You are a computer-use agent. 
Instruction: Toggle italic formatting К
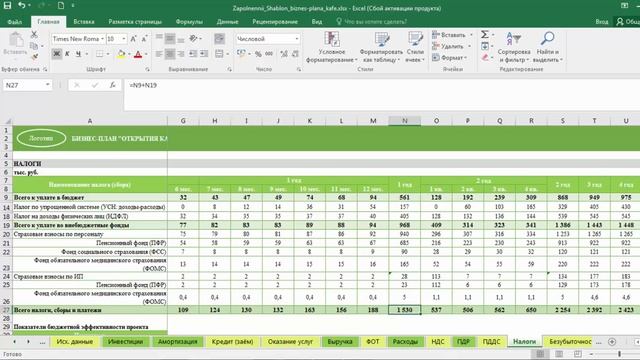pos(67,54)
